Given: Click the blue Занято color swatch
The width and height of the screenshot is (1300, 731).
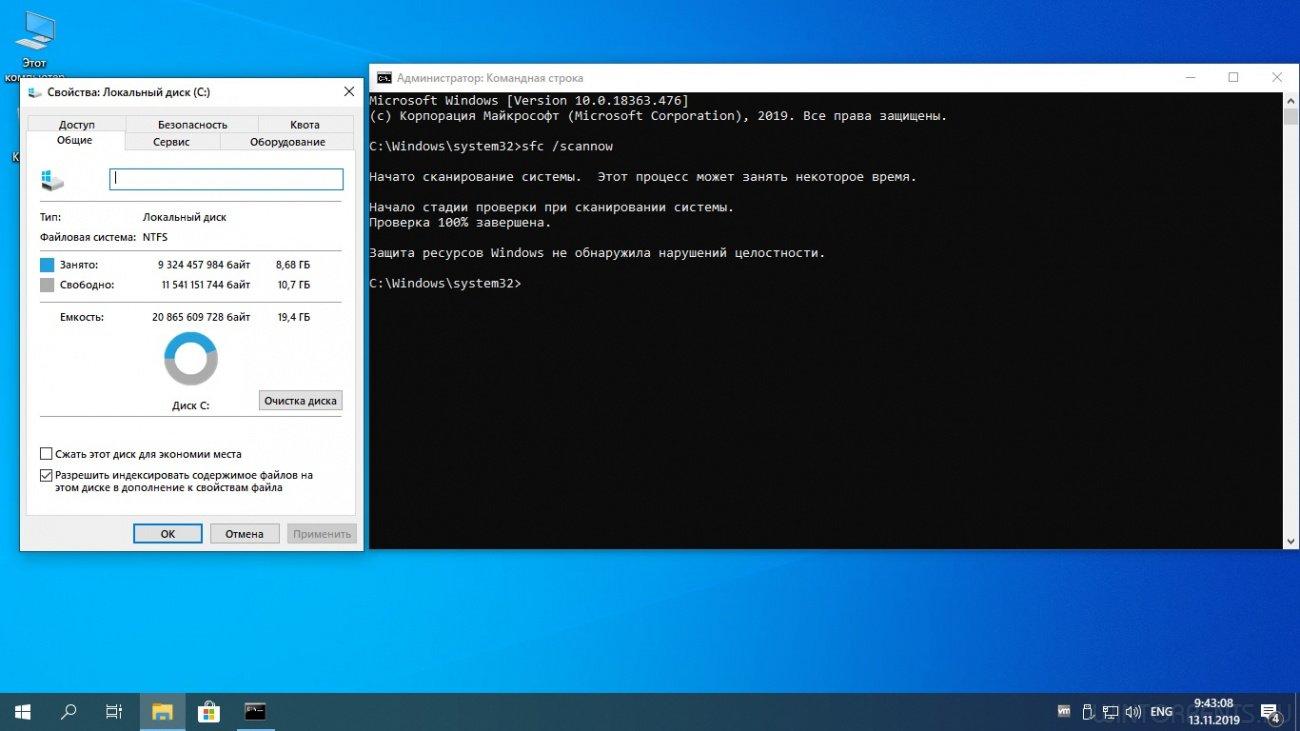Looking at the screenshot, I should point(47,265).
